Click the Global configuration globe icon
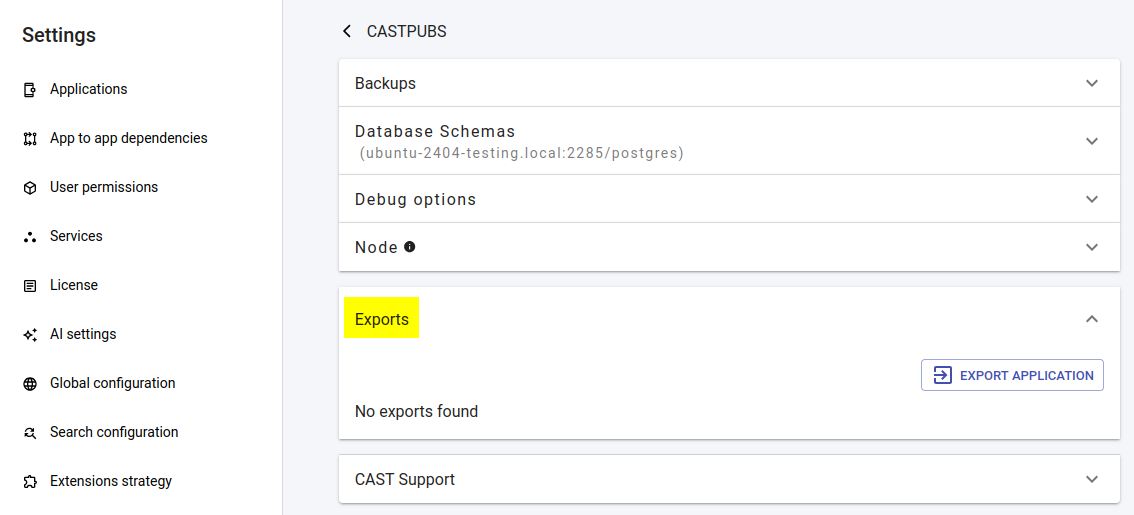Image resolution: width=1134 pixels, height=515 pixels. 30,384
